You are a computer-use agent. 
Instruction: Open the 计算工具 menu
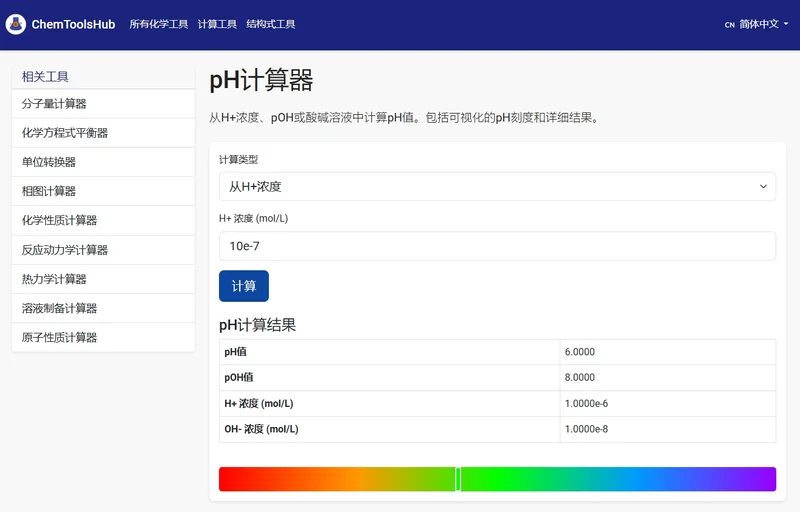217,24
